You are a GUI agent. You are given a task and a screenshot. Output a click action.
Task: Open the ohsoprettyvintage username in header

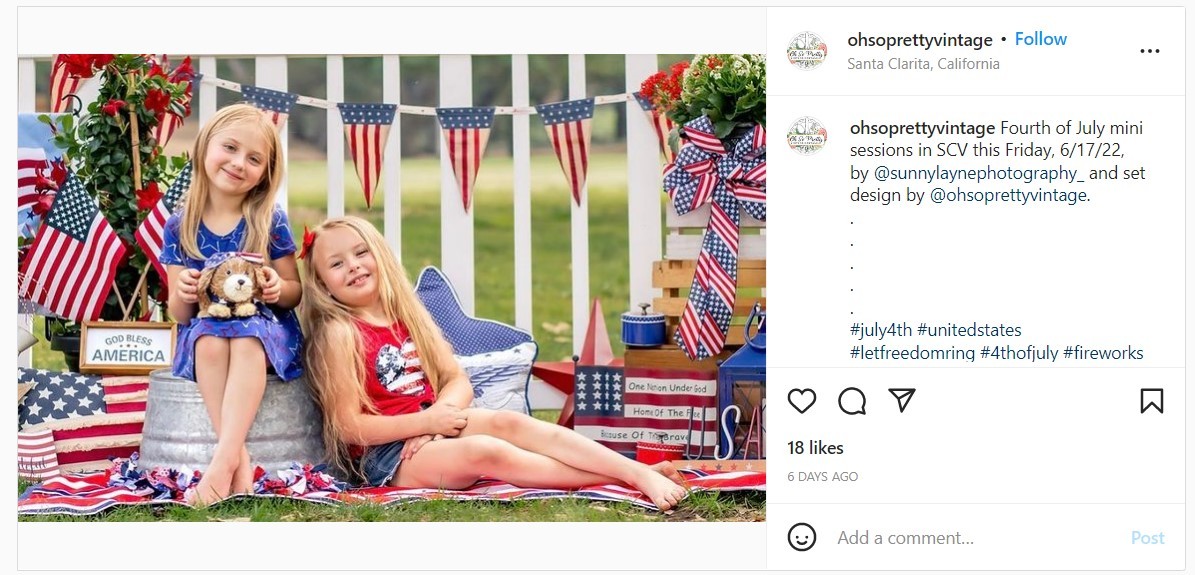click(x=920, y=40)
